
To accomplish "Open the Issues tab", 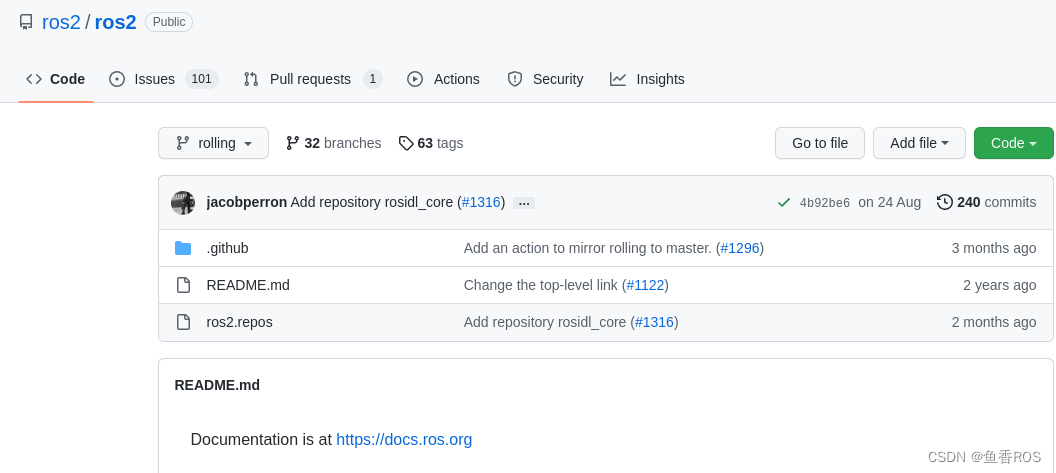I will point(164,80).
